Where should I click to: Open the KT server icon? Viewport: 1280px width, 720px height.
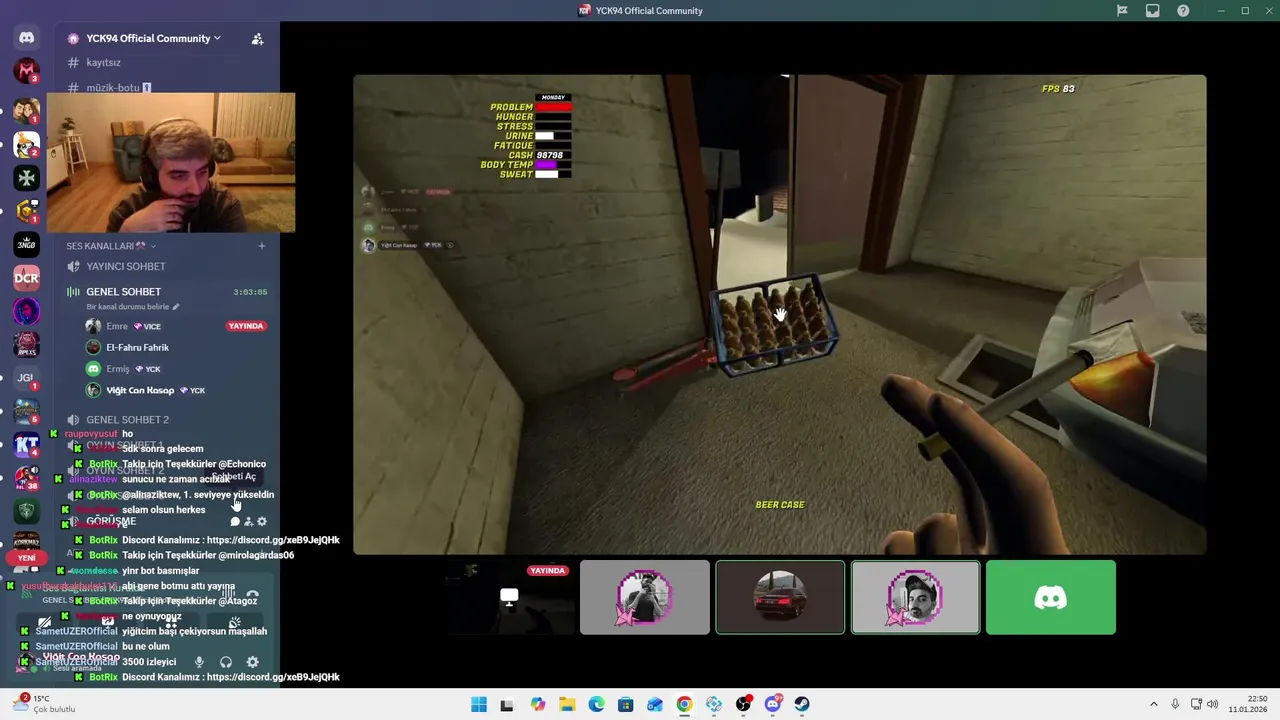(x=27, y=445)
